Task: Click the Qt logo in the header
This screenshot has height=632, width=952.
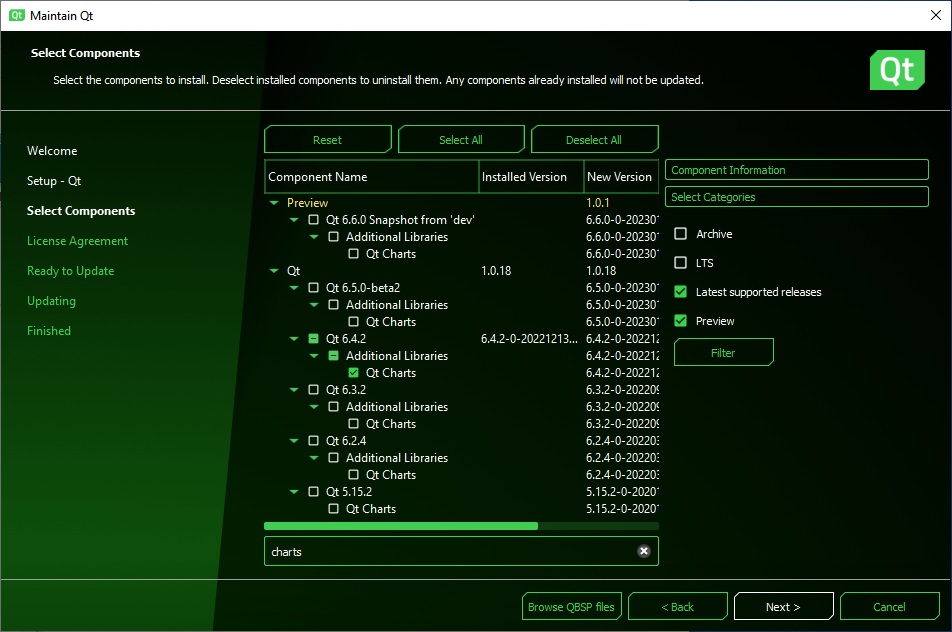Action: click(897, 70)
